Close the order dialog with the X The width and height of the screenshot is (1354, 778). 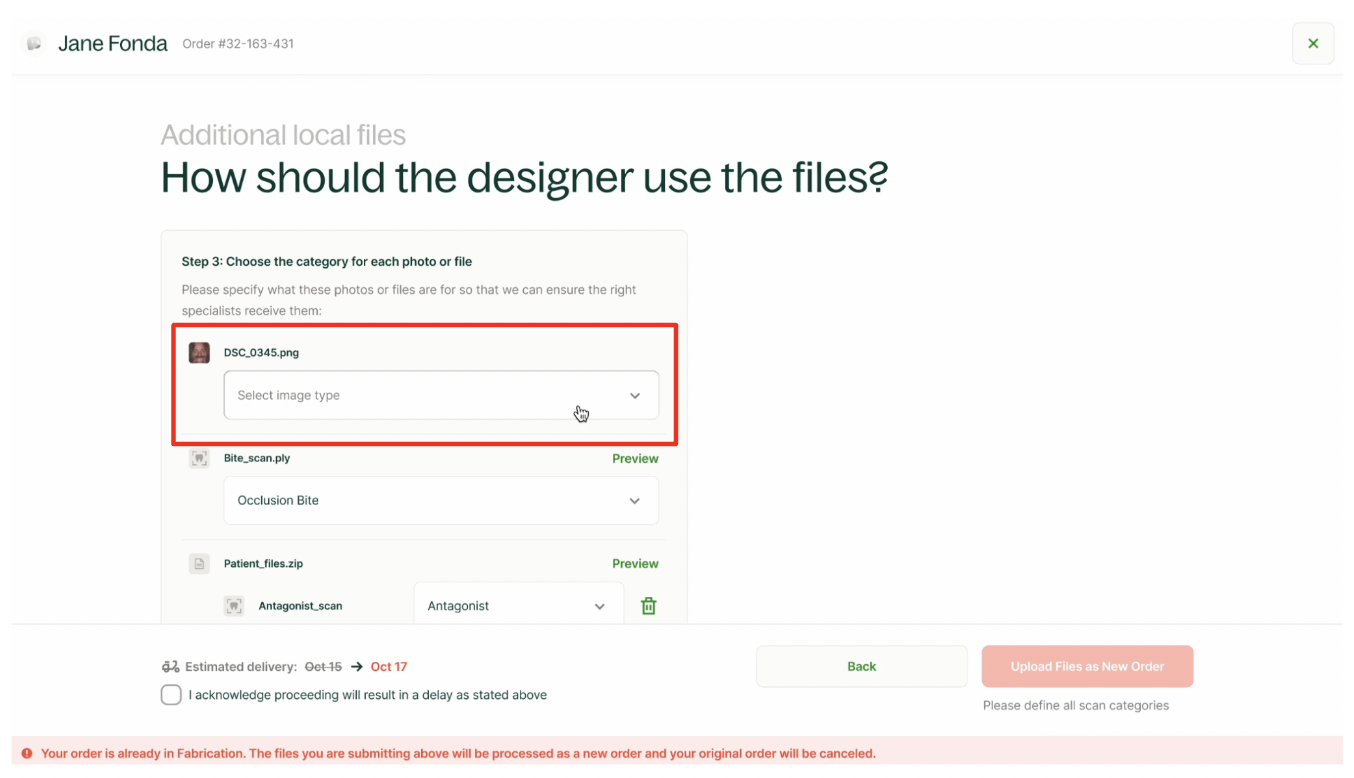pyautogui.click(x=1312, y=44)
